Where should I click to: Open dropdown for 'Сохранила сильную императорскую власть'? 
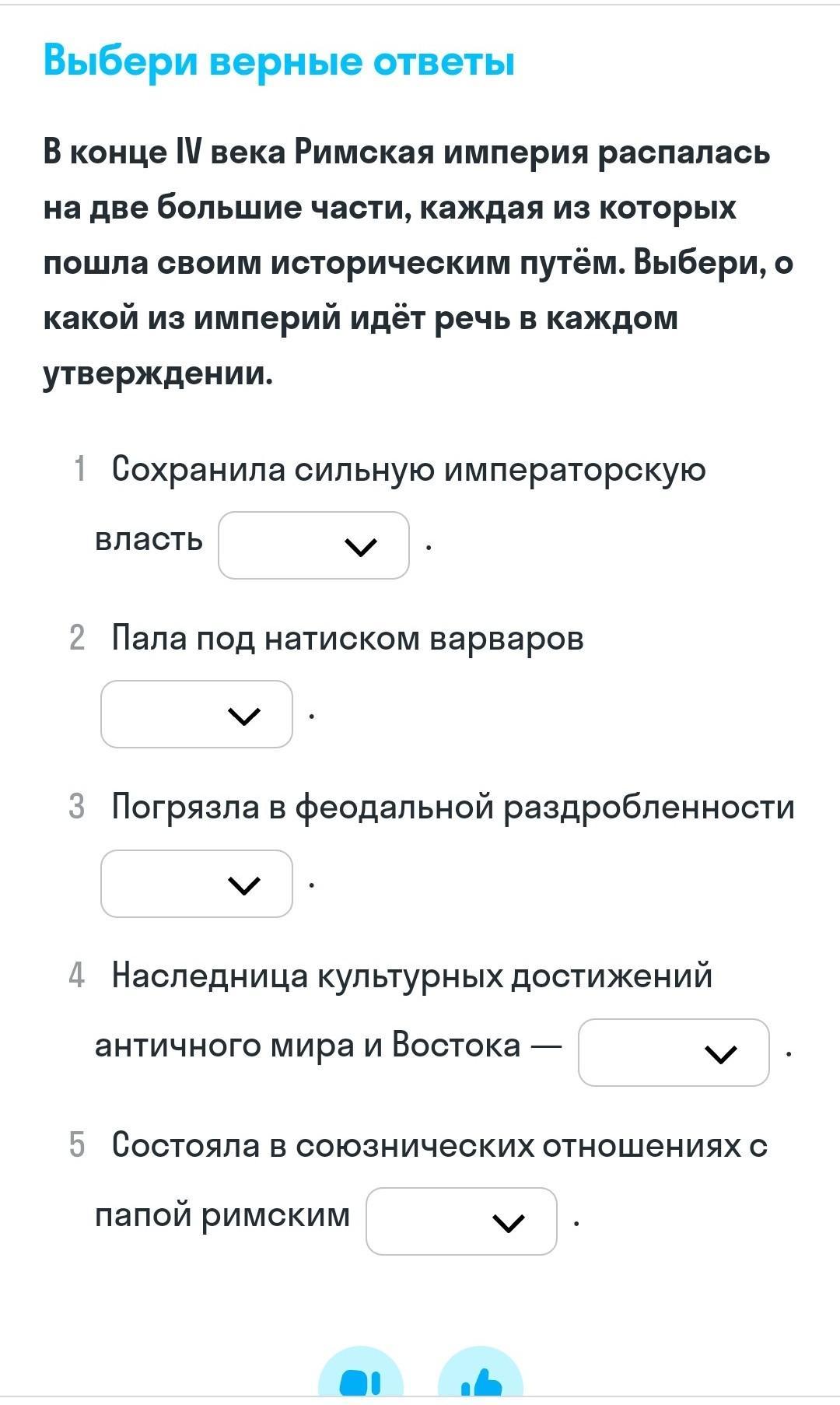[x=313, y=545]
